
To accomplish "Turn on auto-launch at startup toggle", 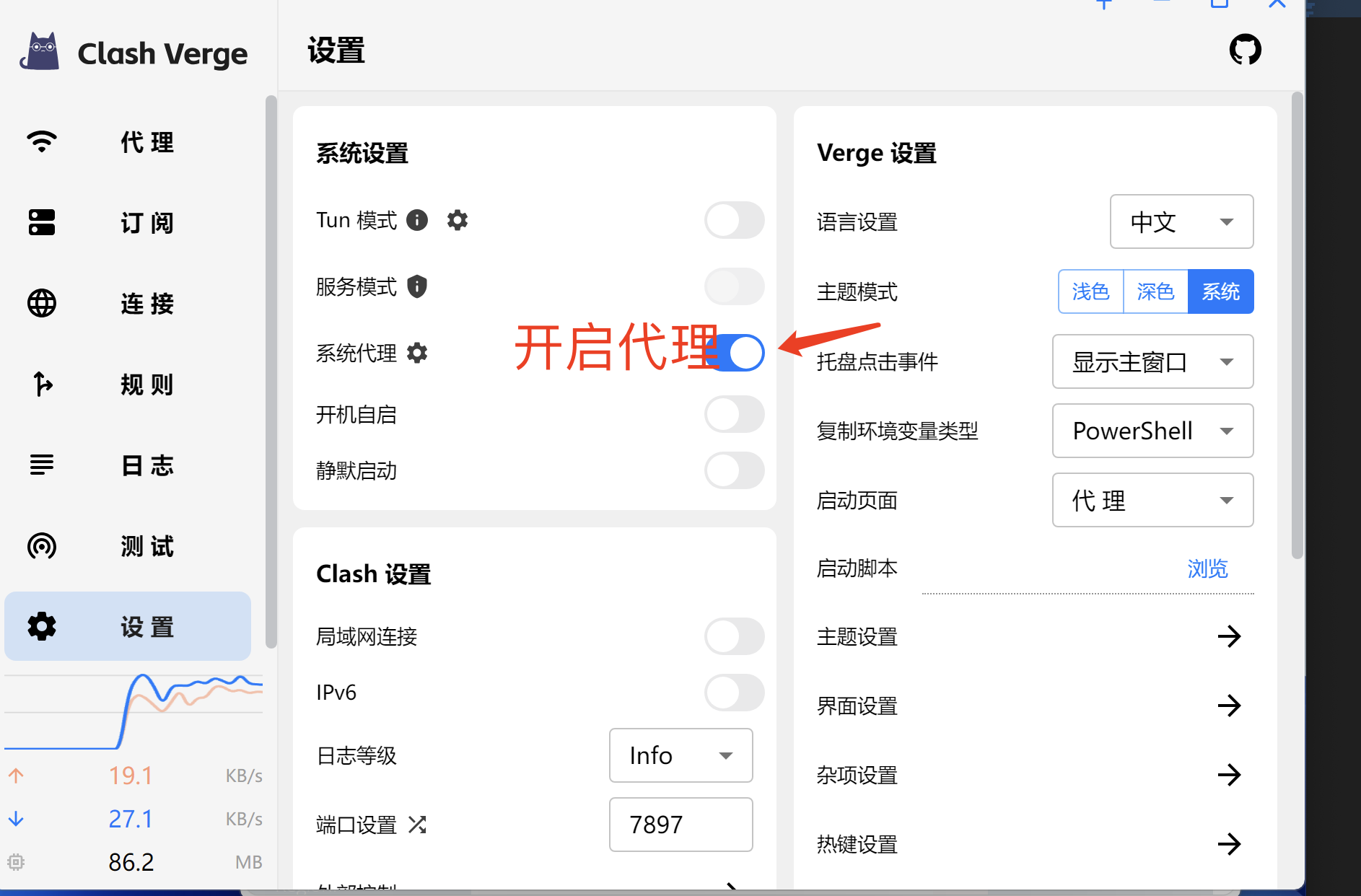I will (x=734, y=415).
